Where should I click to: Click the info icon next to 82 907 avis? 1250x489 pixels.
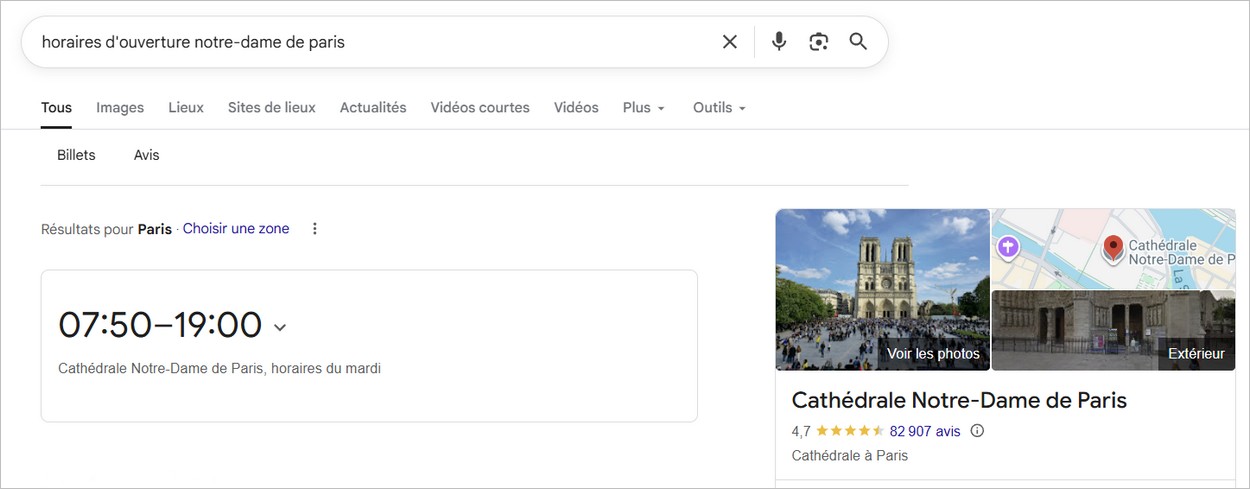click(978, 431)
